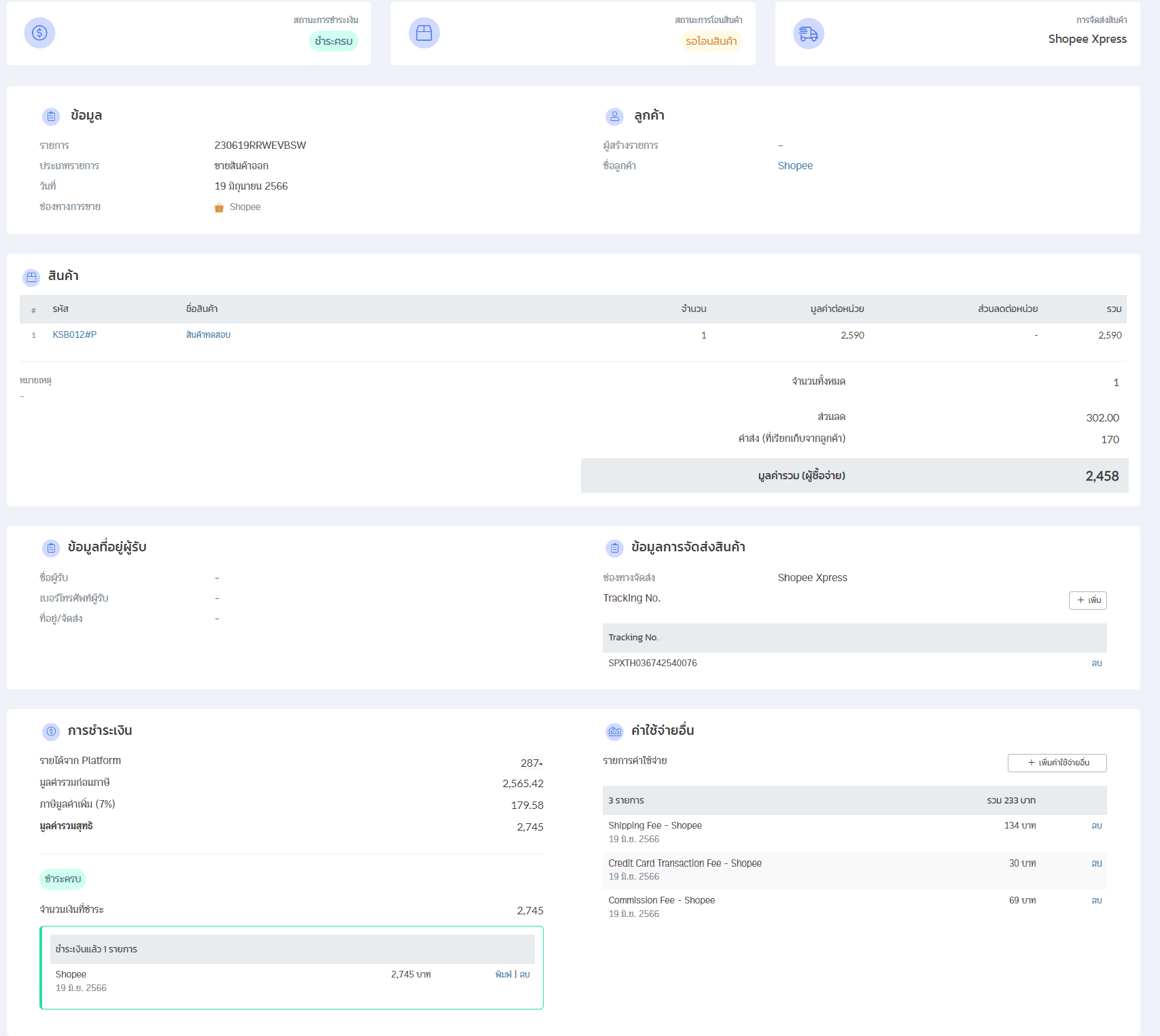Click the + เพิ่ม tracking number button

click(1088, 600)
